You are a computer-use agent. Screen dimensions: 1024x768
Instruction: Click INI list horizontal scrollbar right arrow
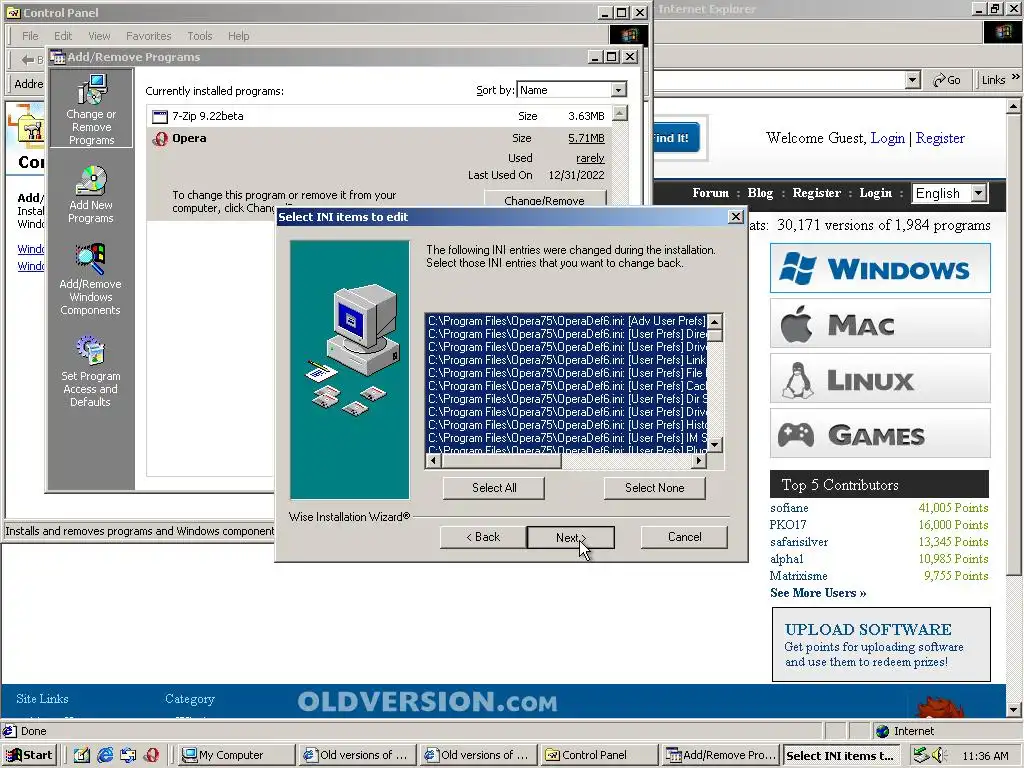tap(699, 460)
